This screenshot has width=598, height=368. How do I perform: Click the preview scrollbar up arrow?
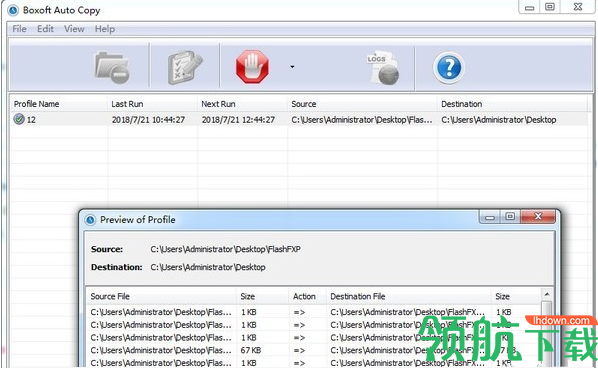[547, 294]
